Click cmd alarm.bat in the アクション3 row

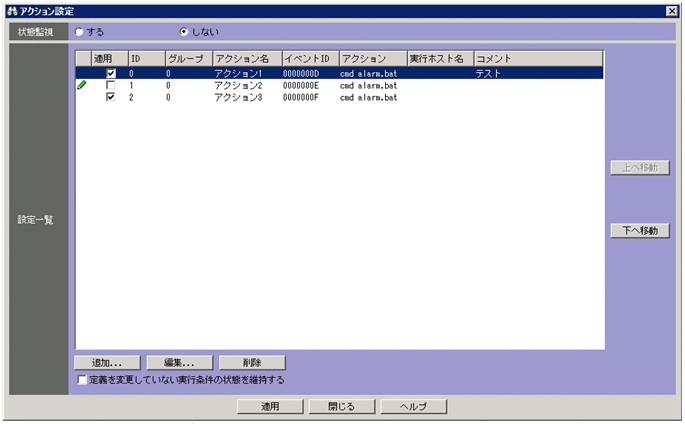(x=369, y=97)
